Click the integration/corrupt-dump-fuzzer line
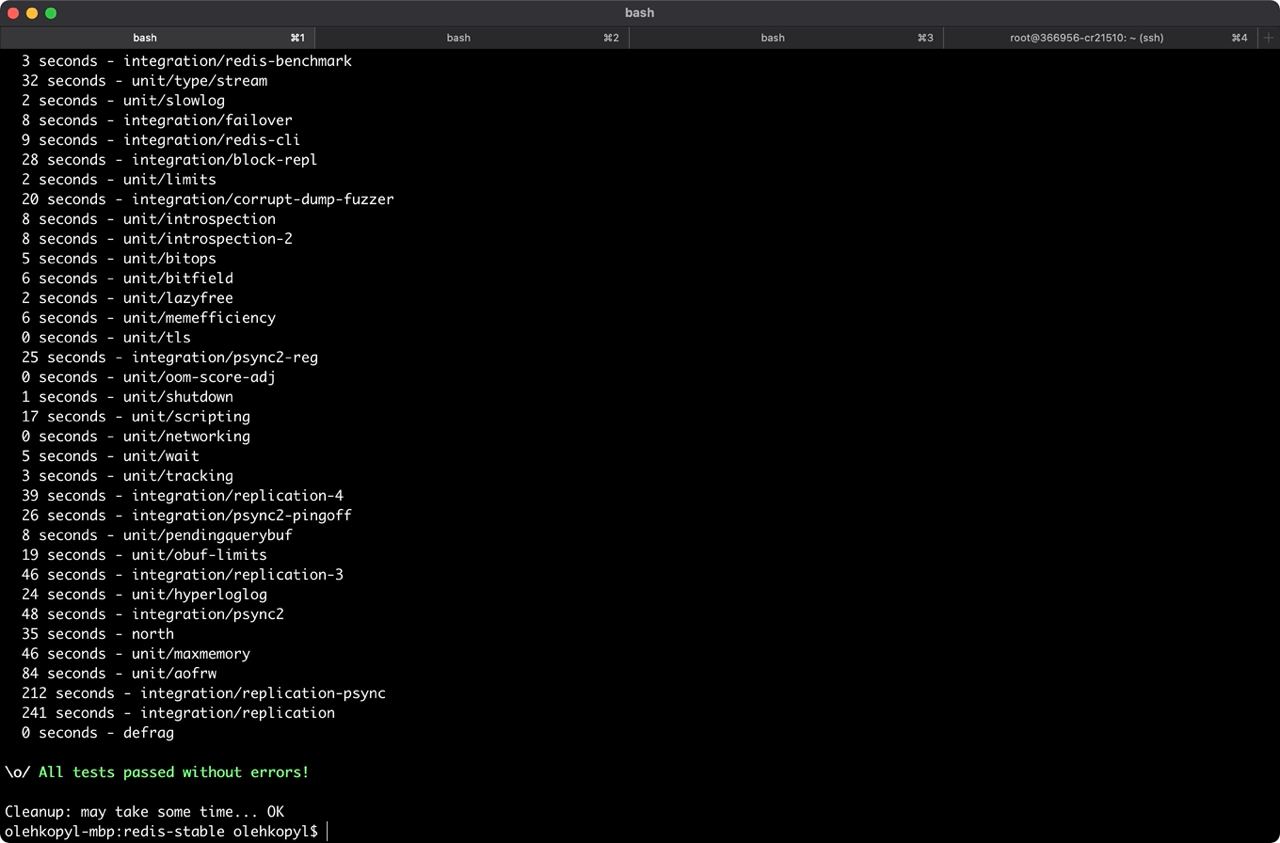The width and height of the screenshot is (1280, 843). (x=207, y=199)
